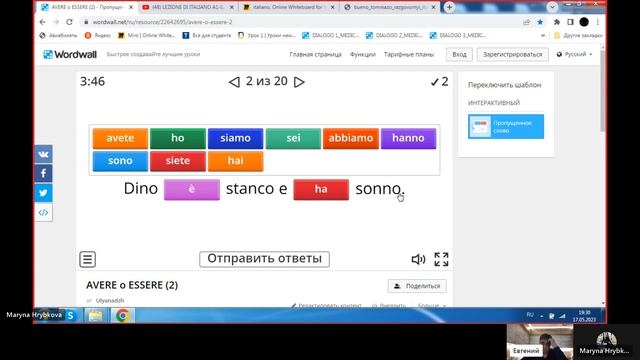Open the embed code icon
This screenshot has width=640, height=360.
click(x=43, y=212)
